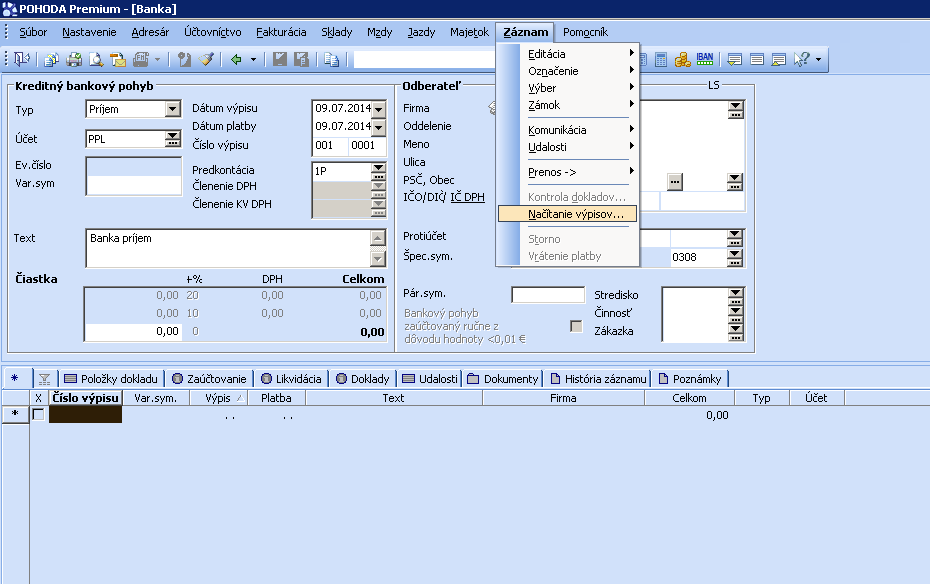Click the second disk save icon
The width and height of the screenshot is (930, 584).
301,59
